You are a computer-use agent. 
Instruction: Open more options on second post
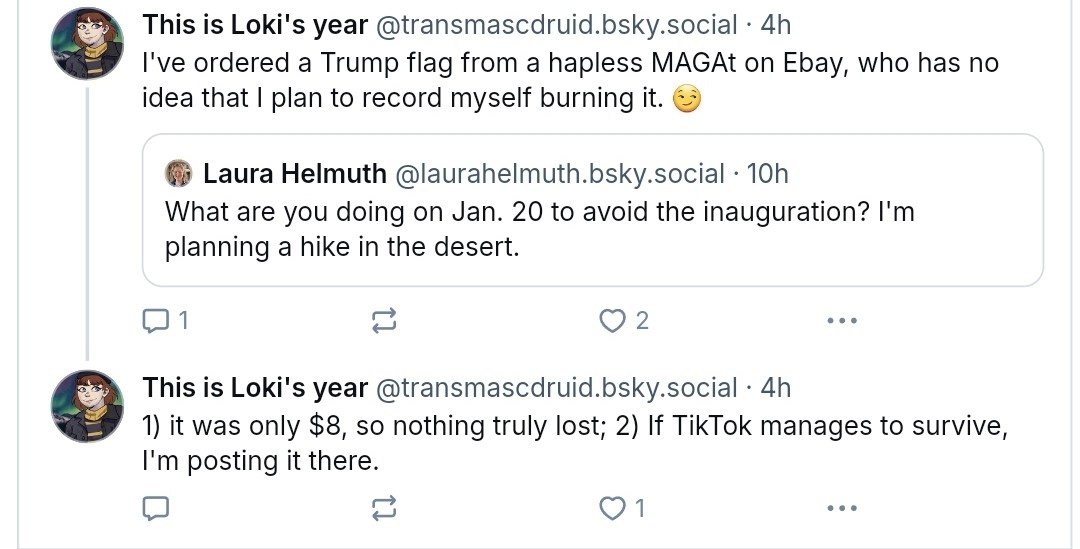coord(841,509)
